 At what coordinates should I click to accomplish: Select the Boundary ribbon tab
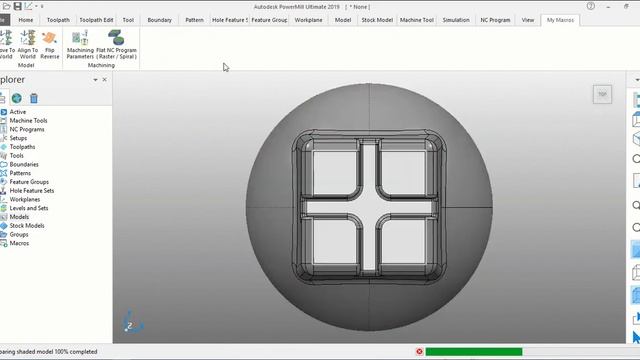(160, 20)
